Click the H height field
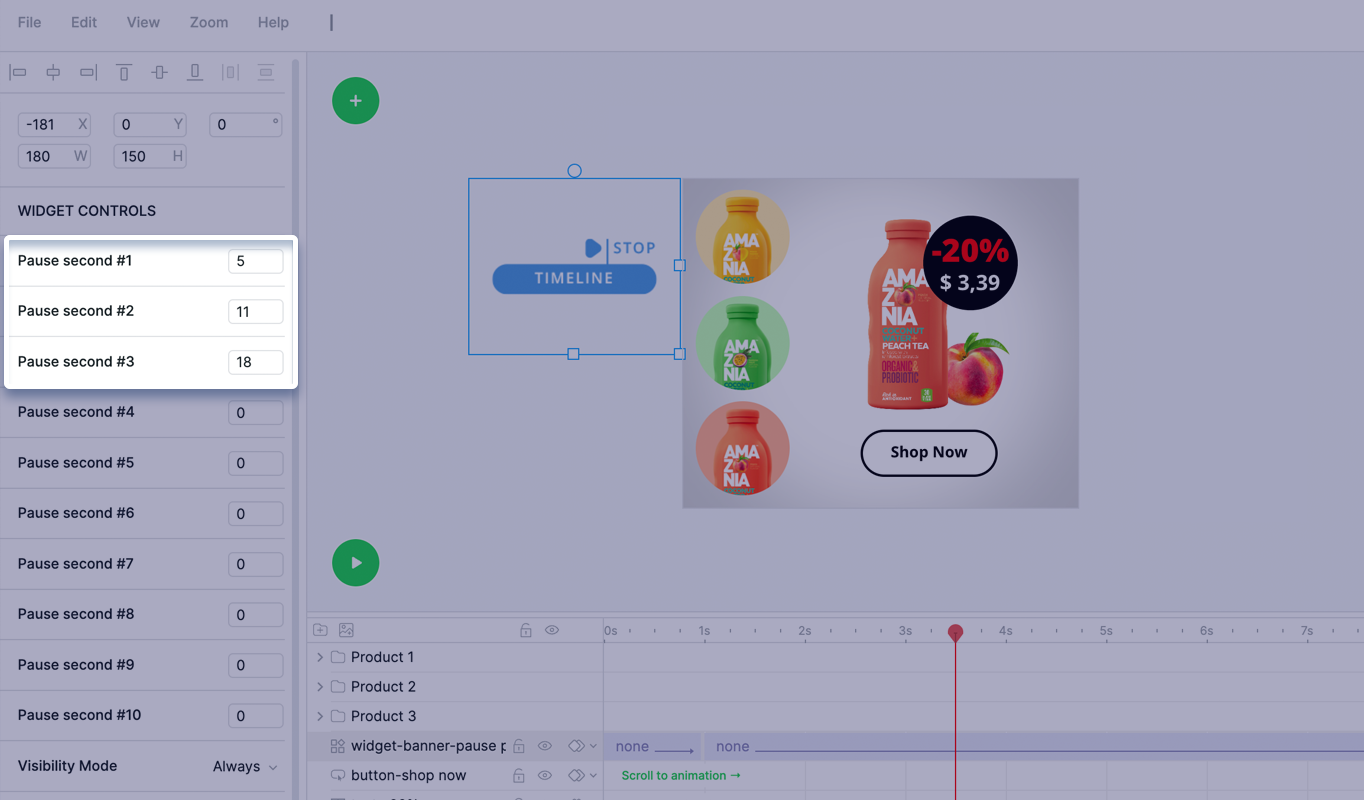Viewport: 1364px width, 800px height. 150,156
